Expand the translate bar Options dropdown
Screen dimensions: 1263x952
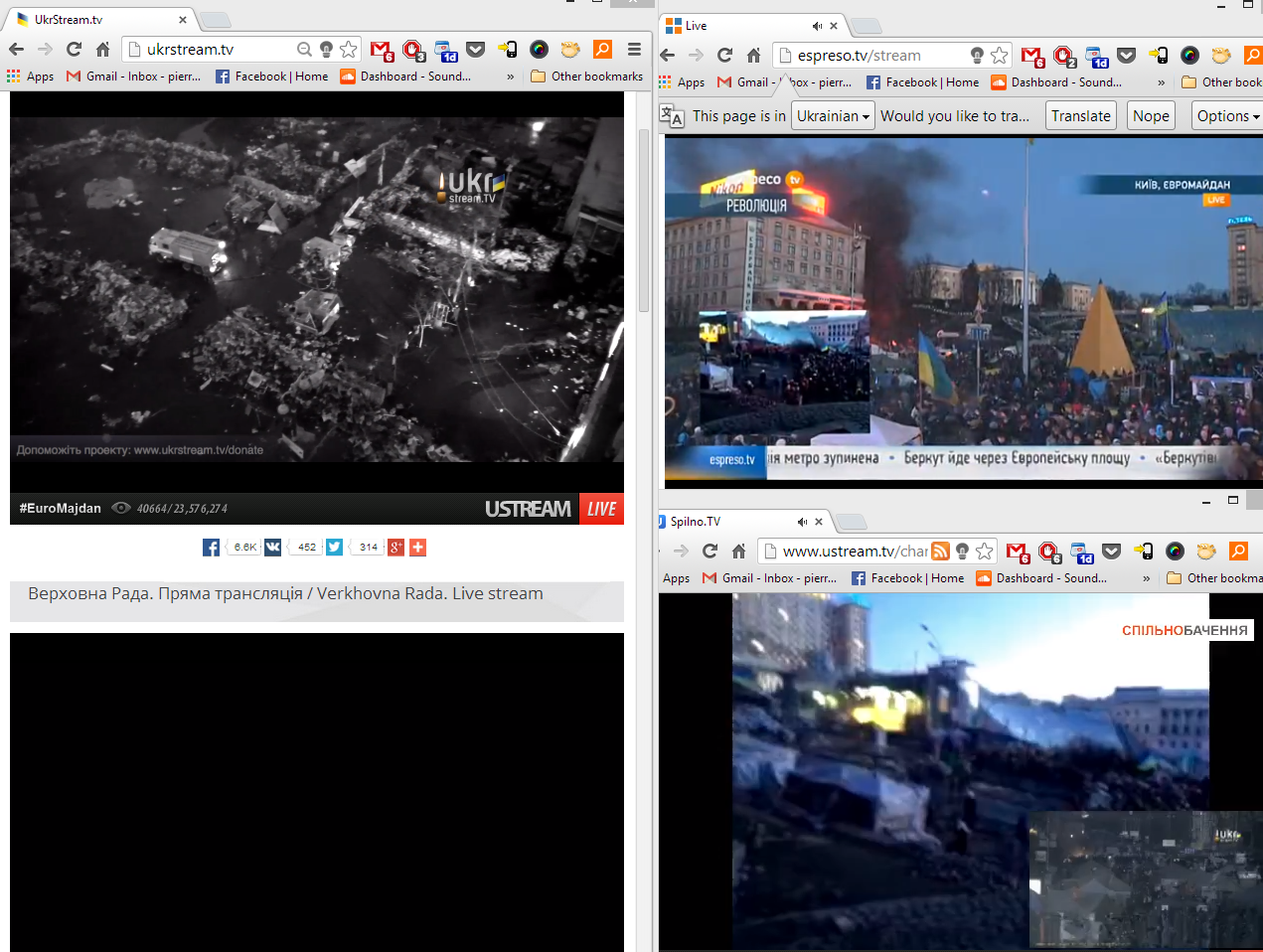coord(1227,116)
